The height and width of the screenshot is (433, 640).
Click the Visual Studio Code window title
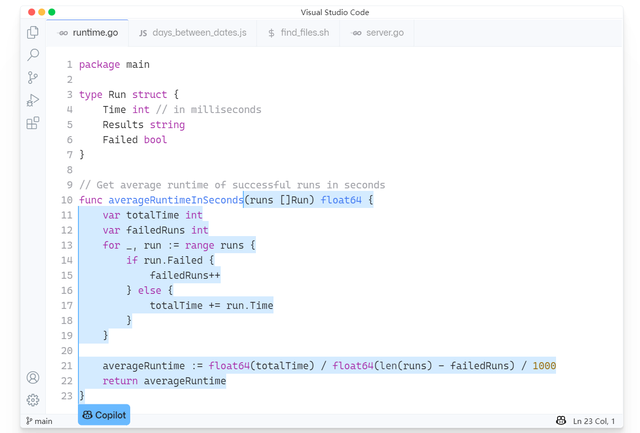click(335, 12)
